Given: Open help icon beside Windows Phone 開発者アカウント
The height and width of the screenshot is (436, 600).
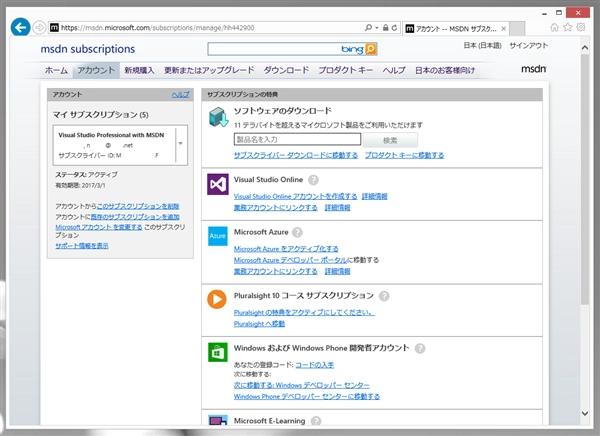Looking at the screenshot, I should [x=420, y=348].
